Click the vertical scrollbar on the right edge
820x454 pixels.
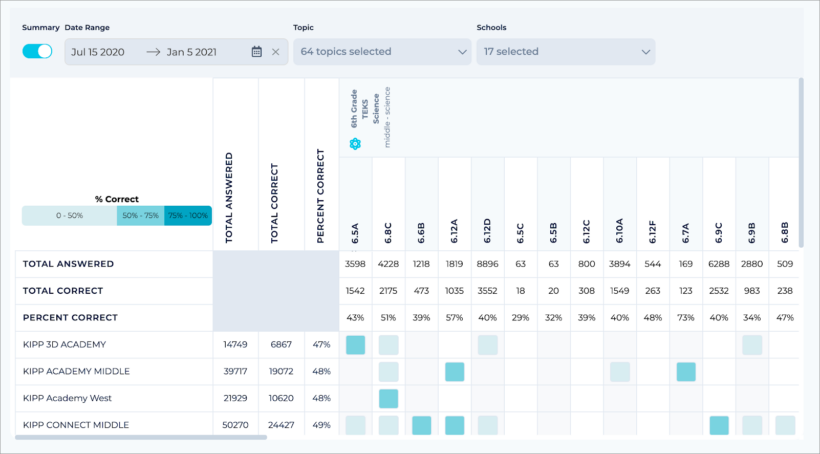tap(801, 160)
